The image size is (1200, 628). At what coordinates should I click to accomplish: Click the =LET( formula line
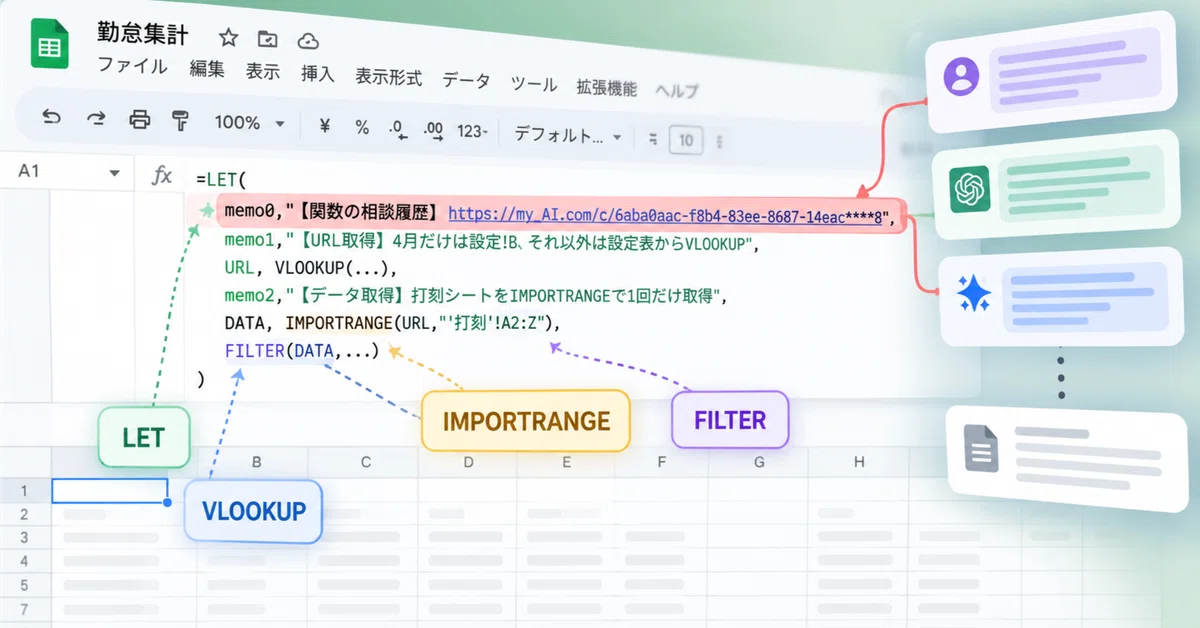pos(221,180)
